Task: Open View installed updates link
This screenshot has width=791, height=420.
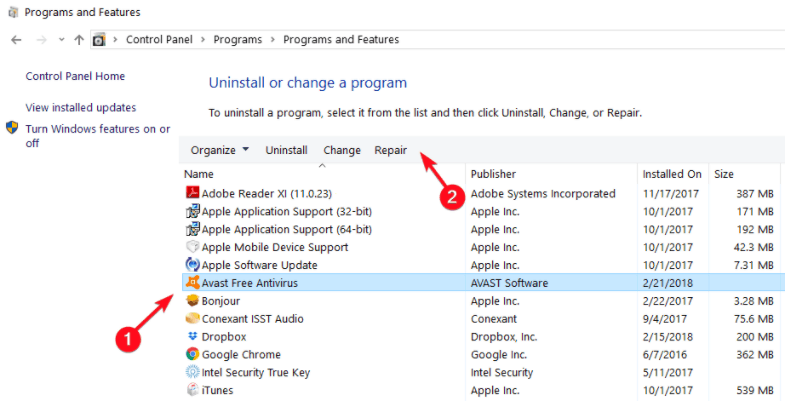Action: (81, 107)
